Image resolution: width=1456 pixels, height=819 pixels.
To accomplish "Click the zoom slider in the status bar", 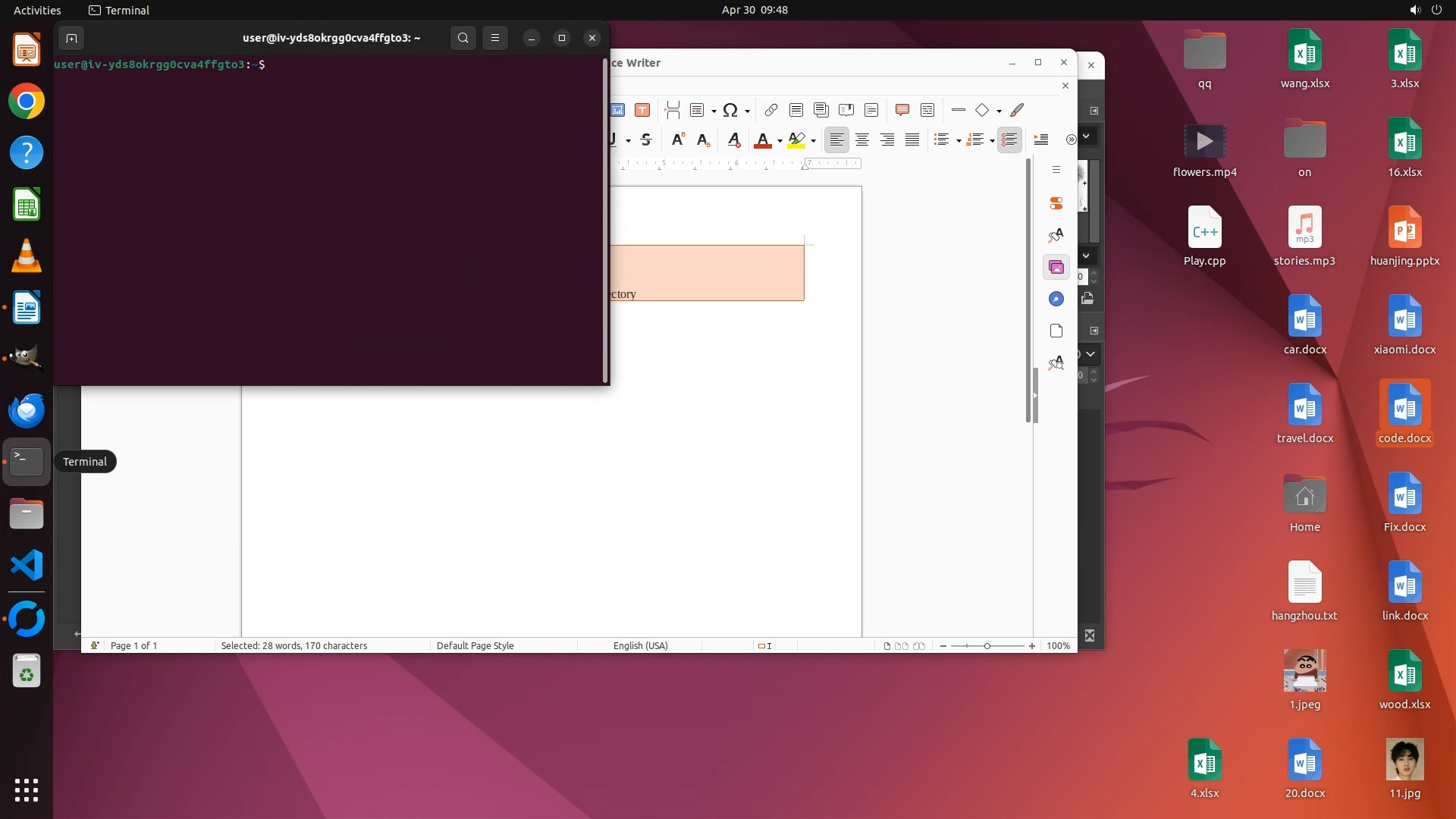I will pyautogui.click(x=987, y=646).
